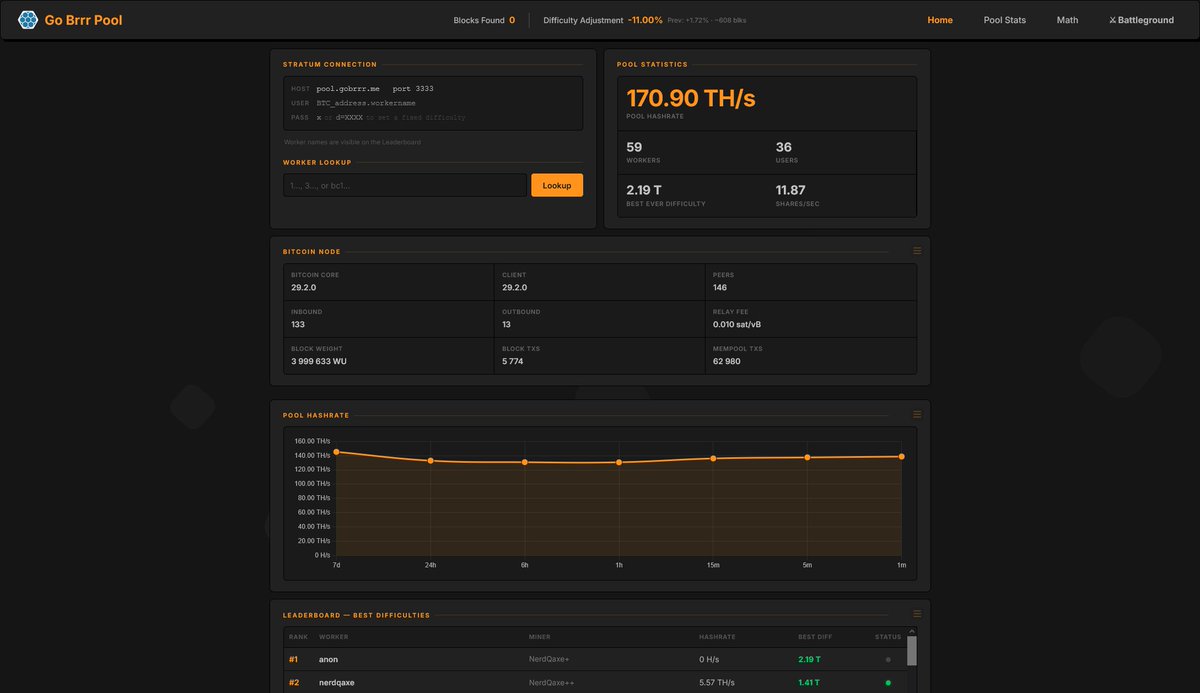
Task: Click the NerdQaxe++ miner cell
Action: click(x=551, y=683)
